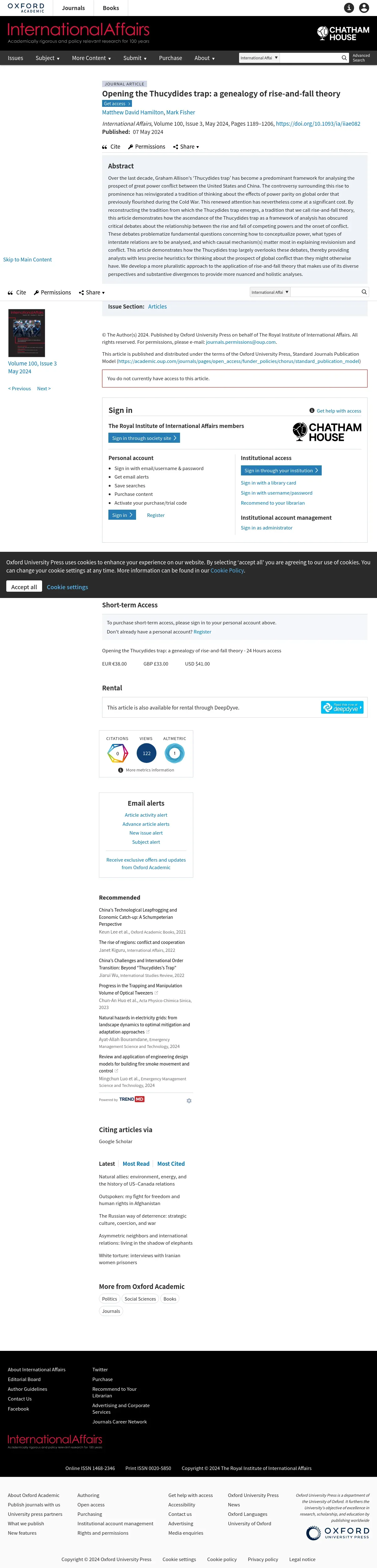Click the Chatham House logo in header

point(343,33)
